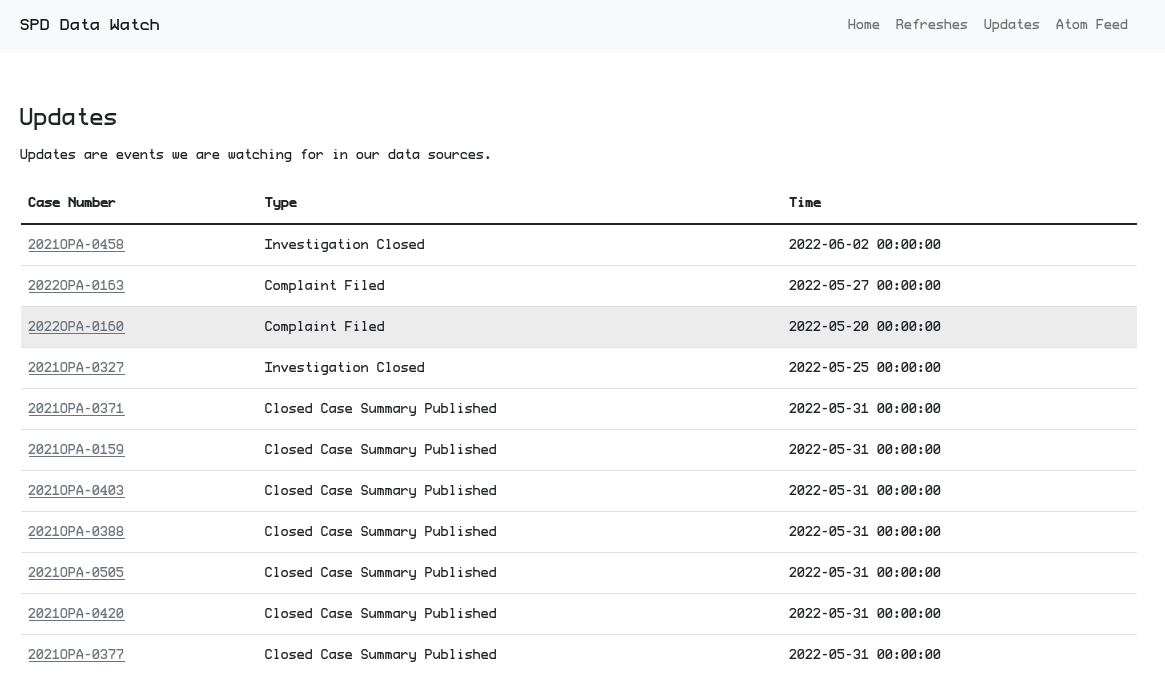Select the Updates nav item
The image size is (1165, 675).
click(1011, 25)
